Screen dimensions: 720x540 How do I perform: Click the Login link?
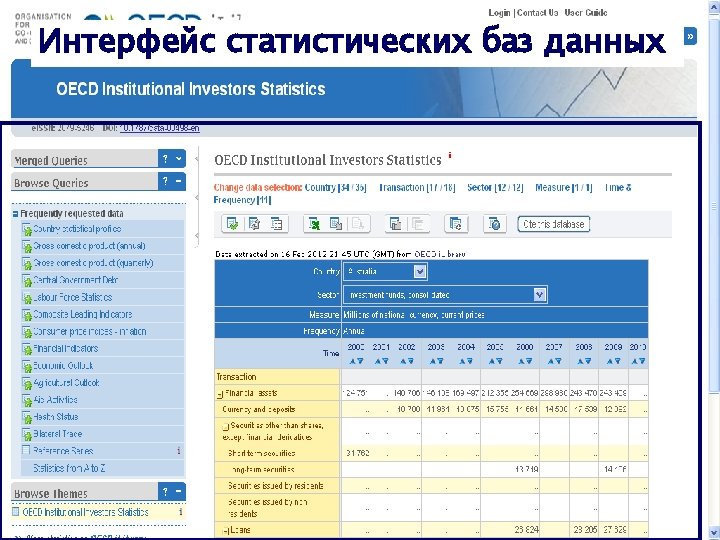[x=499, y=13]
